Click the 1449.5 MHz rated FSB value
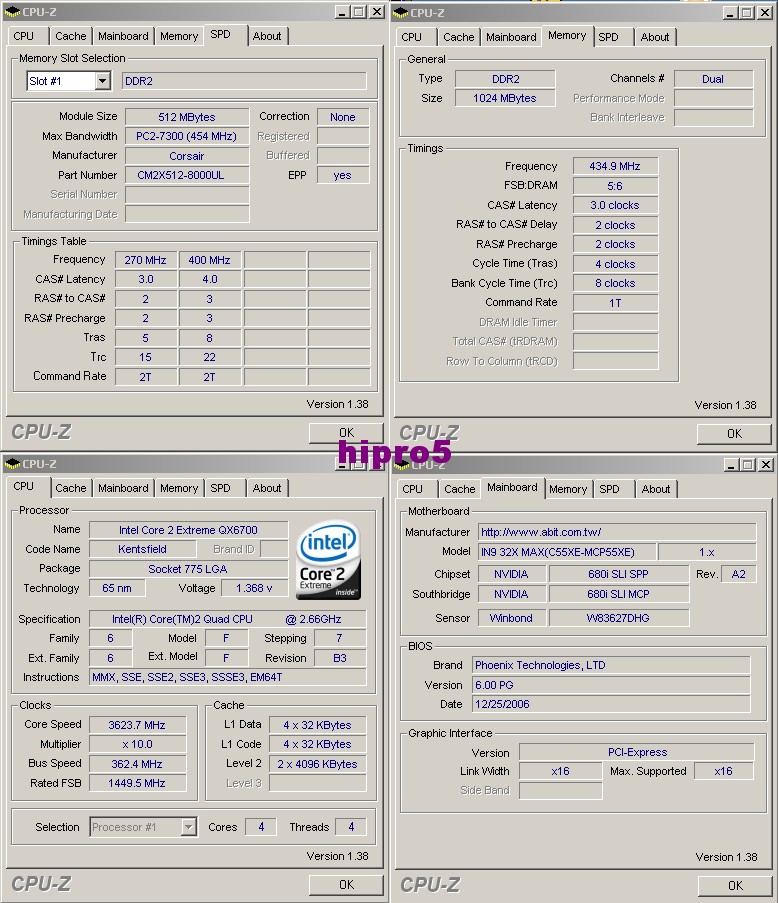778x903 pixels. pyautogui.click(x=138, y=784)
